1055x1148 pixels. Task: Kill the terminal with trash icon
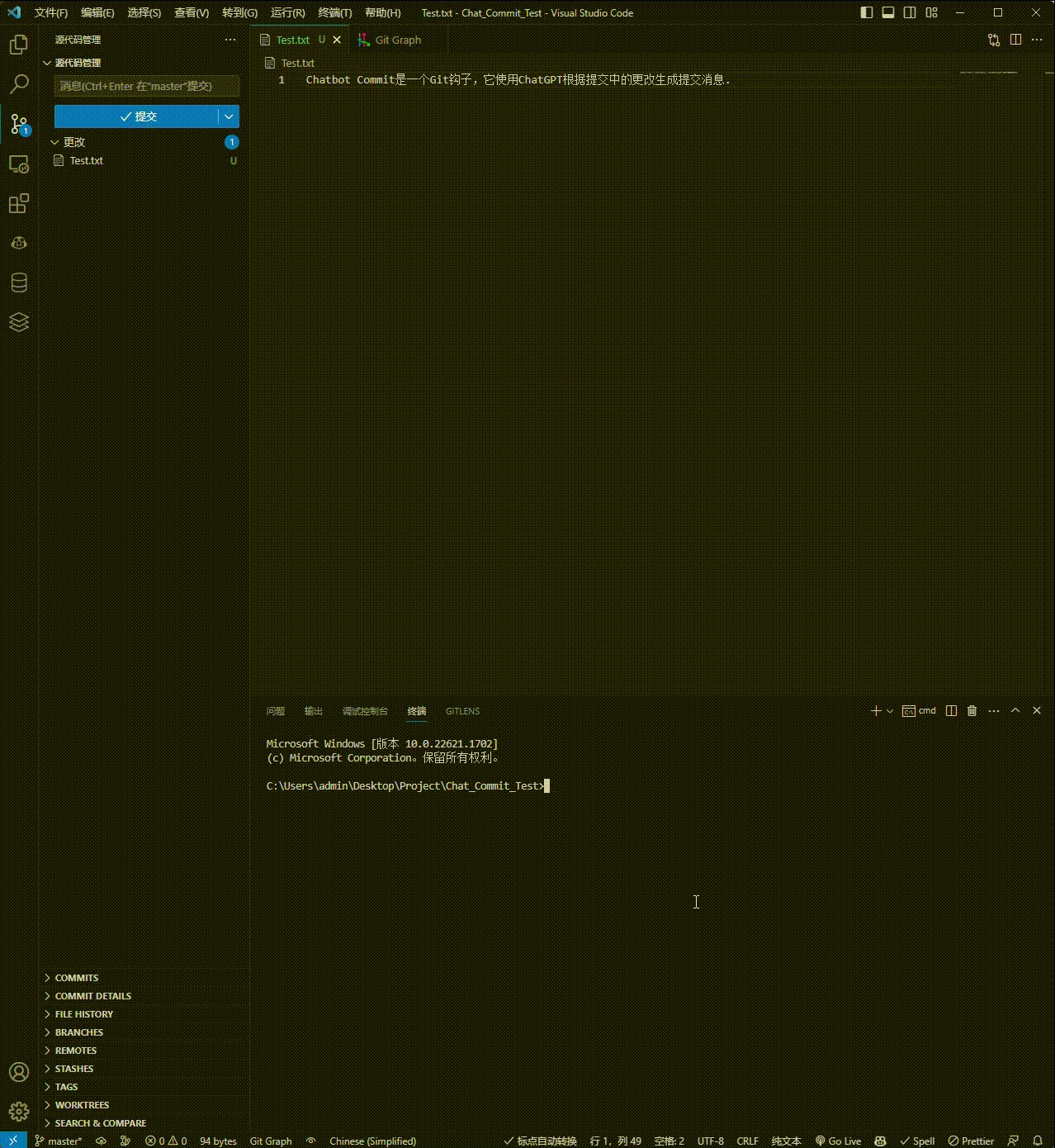[972, 710]
